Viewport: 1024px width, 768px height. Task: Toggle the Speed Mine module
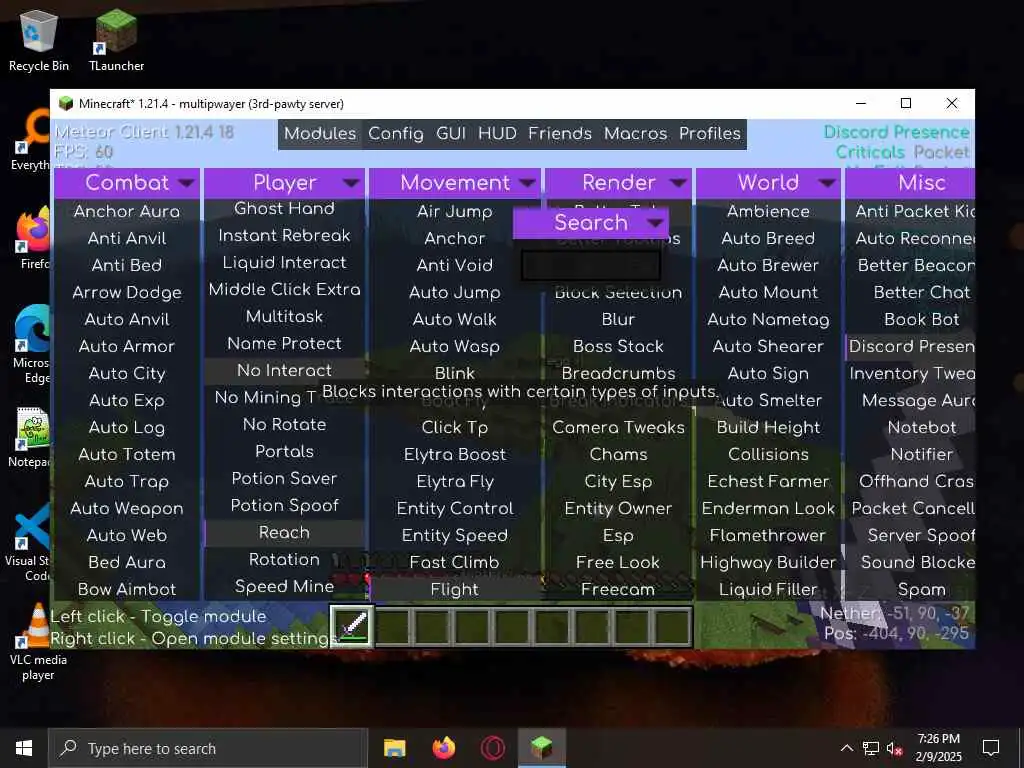[x=284, y=587]
